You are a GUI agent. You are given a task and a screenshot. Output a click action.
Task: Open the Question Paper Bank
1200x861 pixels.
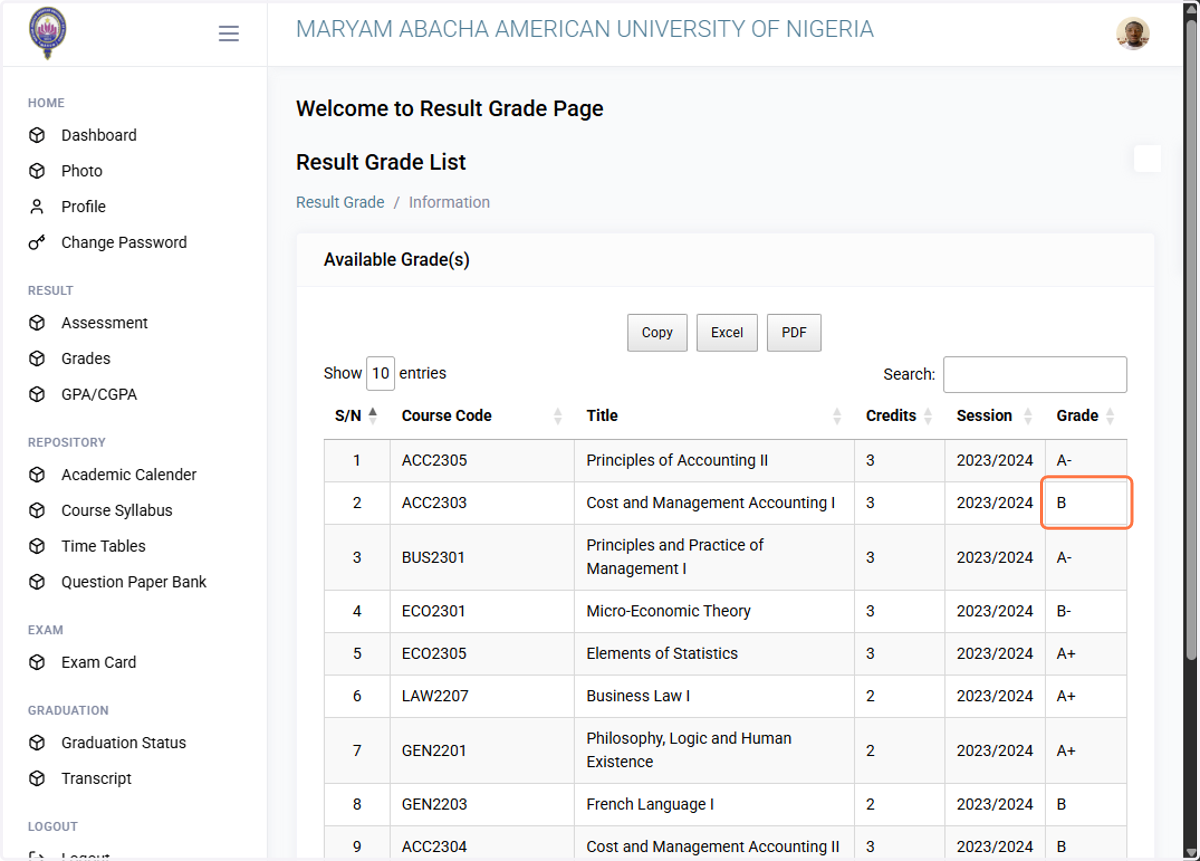pos(134,583)
